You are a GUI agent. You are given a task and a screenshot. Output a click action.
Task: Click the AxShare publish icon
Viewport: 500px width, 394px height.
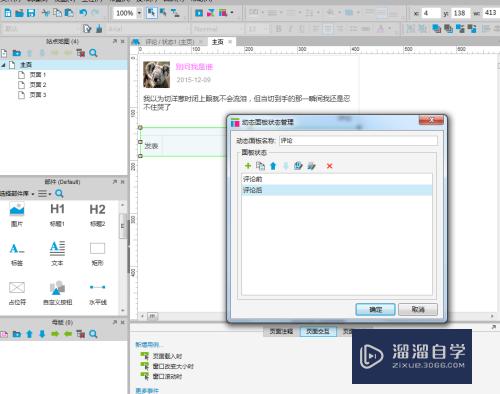click(211, 13)
